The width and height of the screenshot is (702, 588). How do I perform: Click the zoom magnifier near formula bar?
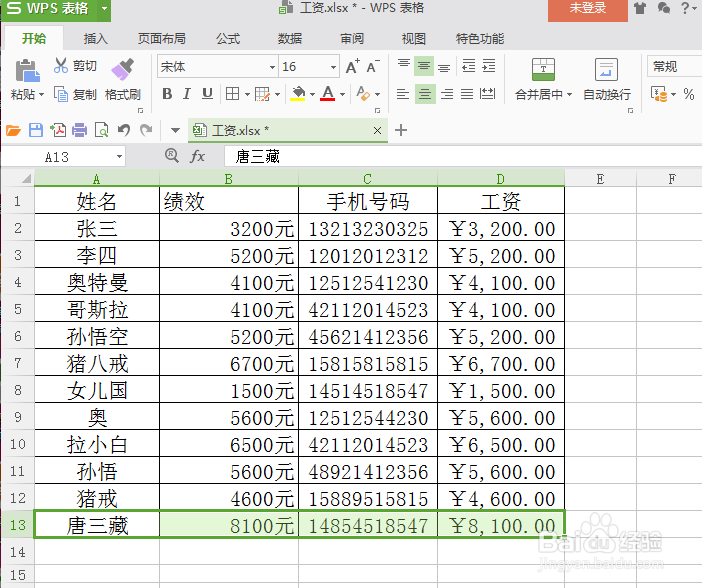pos(171,155)
